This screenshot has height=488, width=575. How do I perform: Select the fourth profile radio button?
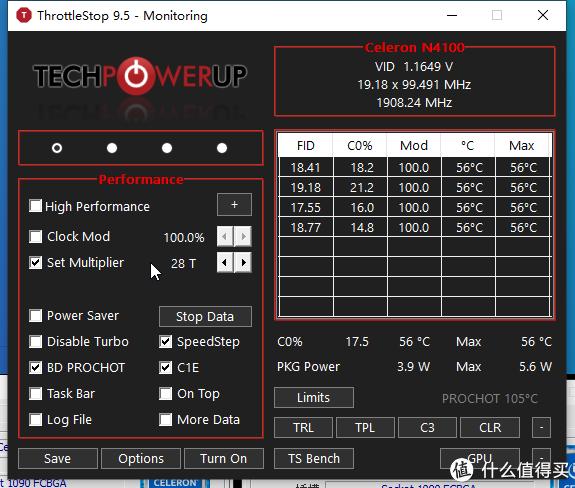(222, 148)
